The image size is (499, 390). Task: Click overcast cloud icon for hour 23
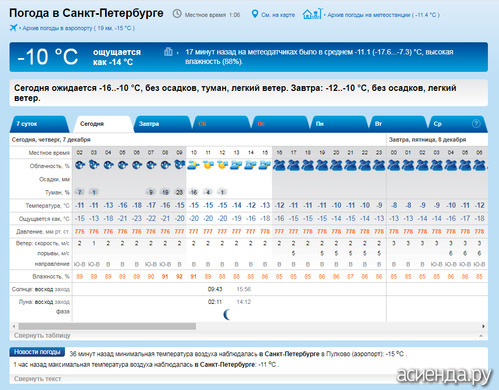(x=379, y=165)
